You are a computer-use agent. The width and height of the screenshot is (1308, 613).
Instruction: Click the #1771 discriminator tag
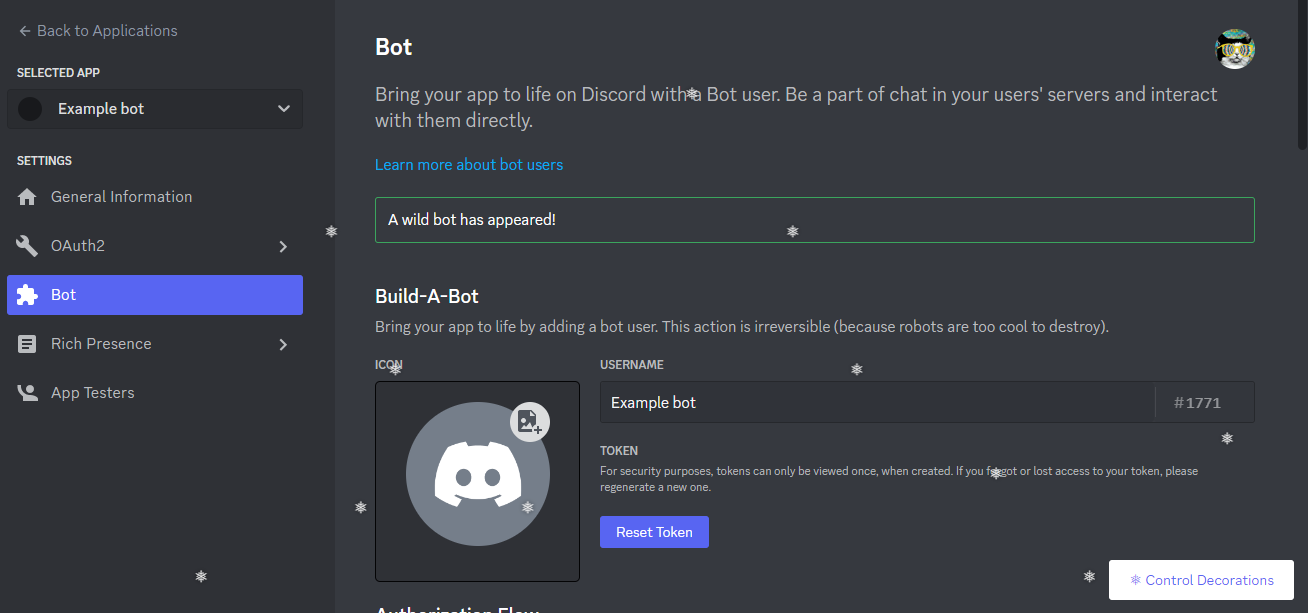[1198, 403]
